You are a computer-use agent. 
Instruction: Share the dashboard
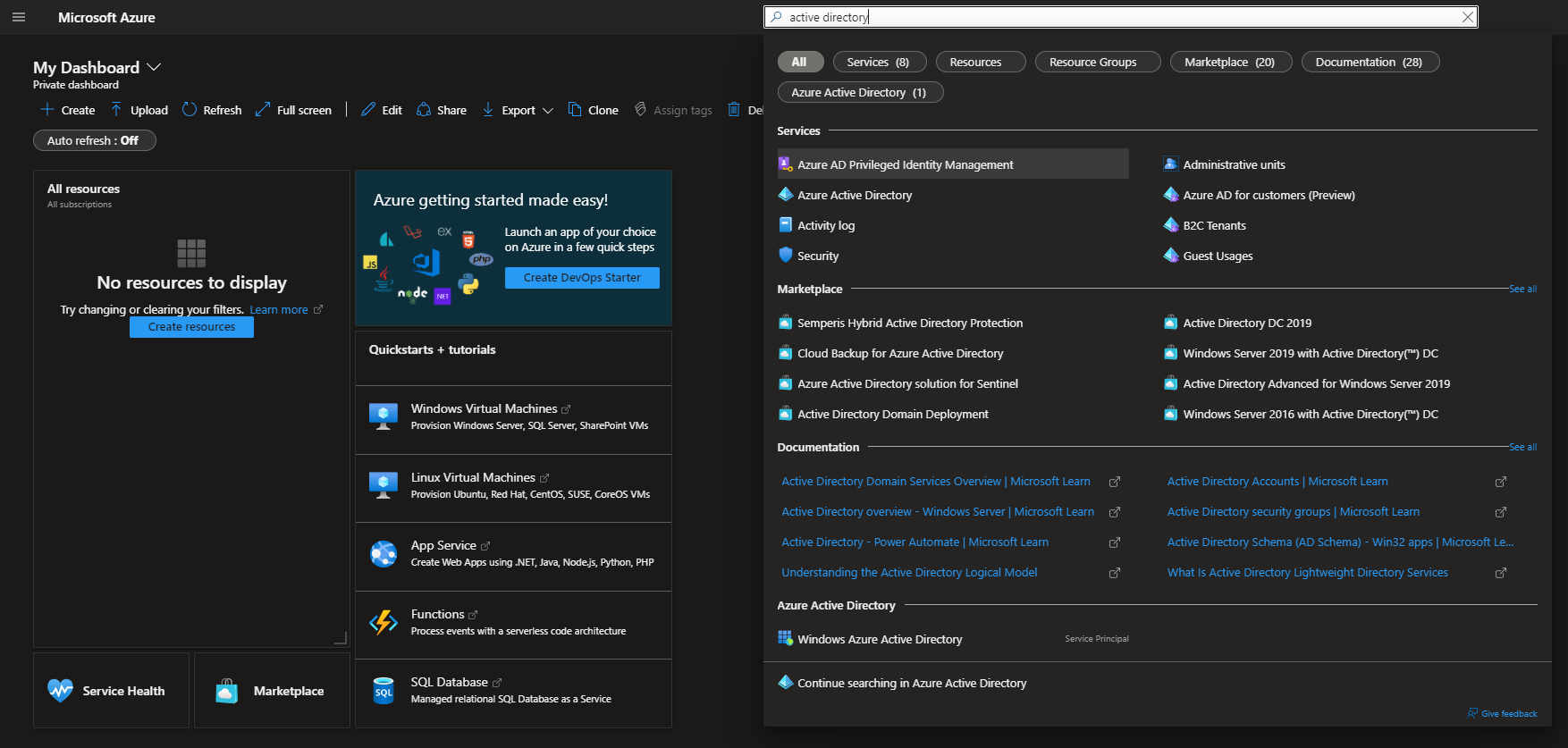pos(442,110)
